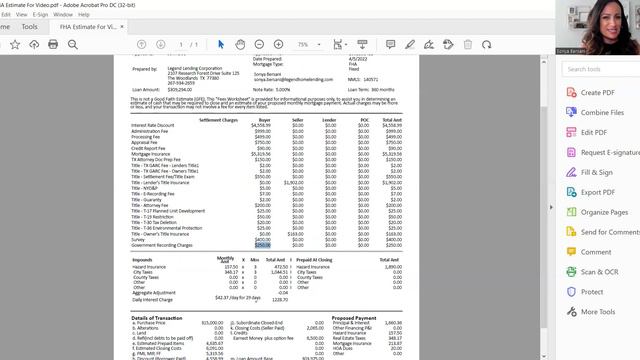Click the scroll down arrow of document

(544, 356)
